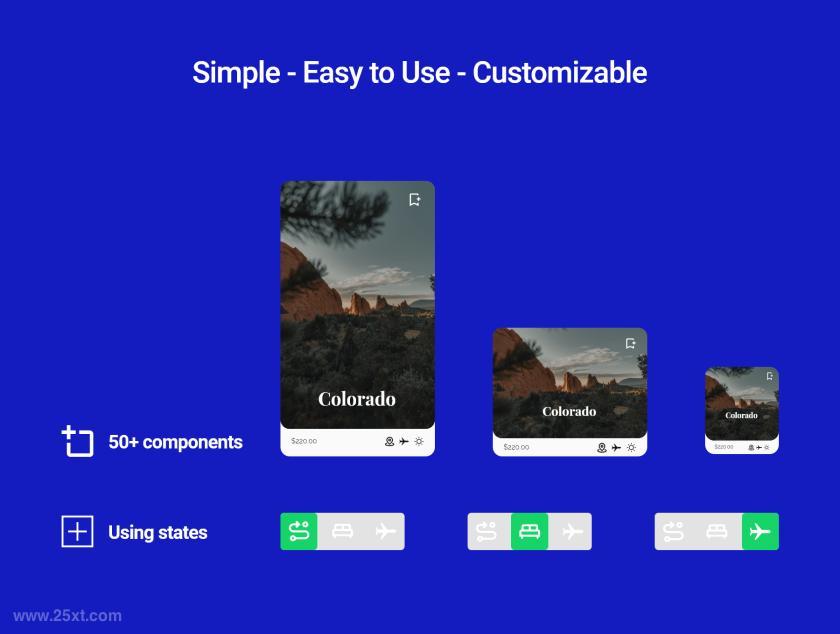Click the Colorado title on the medium card

click(x=569, y=412)
